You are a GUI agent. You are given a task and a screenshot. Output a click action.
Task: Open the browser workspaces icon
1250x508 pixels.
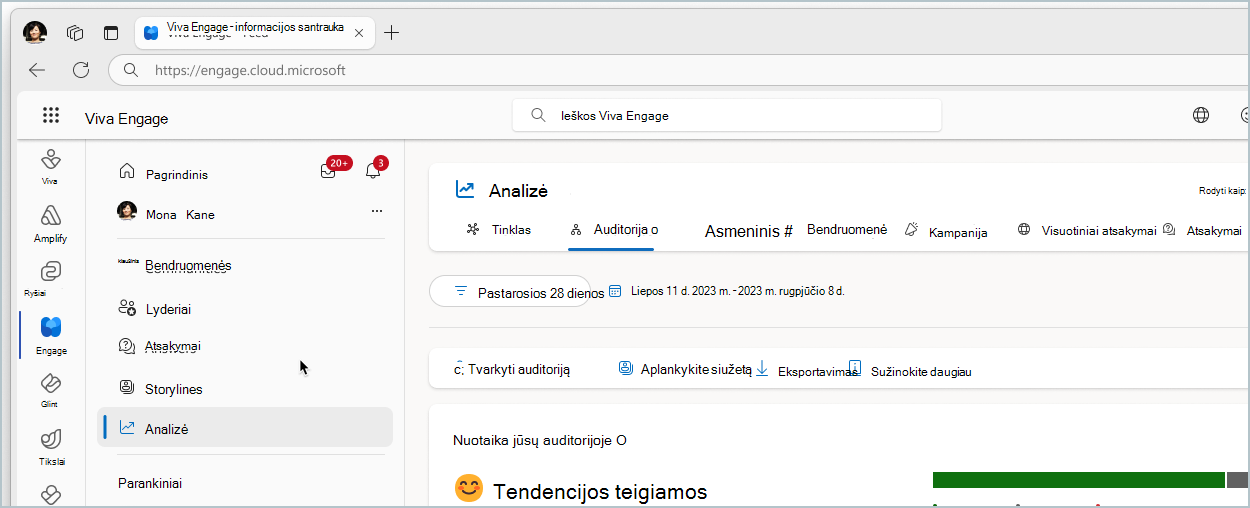[75, 32]
